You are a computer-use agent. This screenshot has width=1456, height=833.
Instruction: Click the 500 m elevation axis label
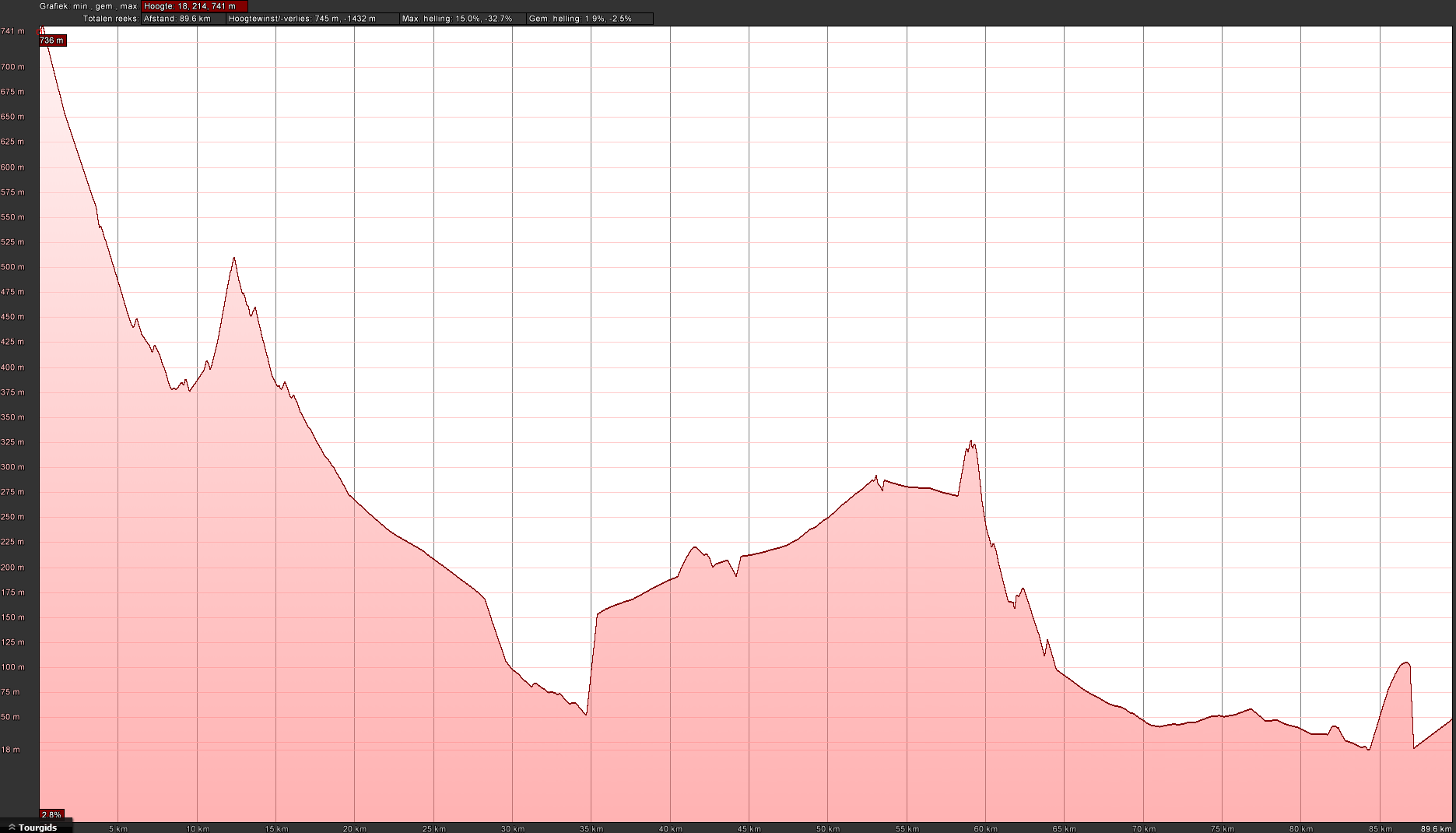[x=12, y=267]
